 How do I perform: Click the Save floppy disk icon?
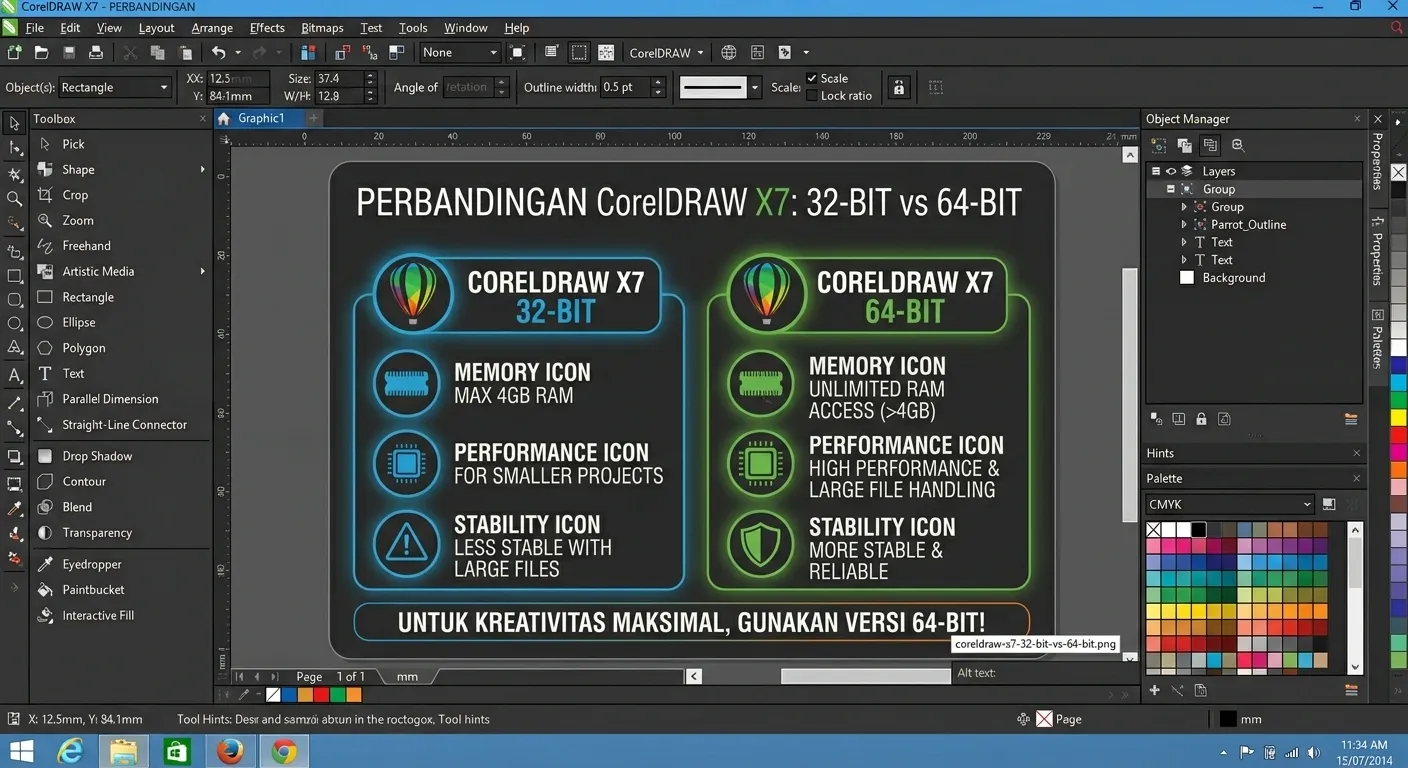click(69, 52)
